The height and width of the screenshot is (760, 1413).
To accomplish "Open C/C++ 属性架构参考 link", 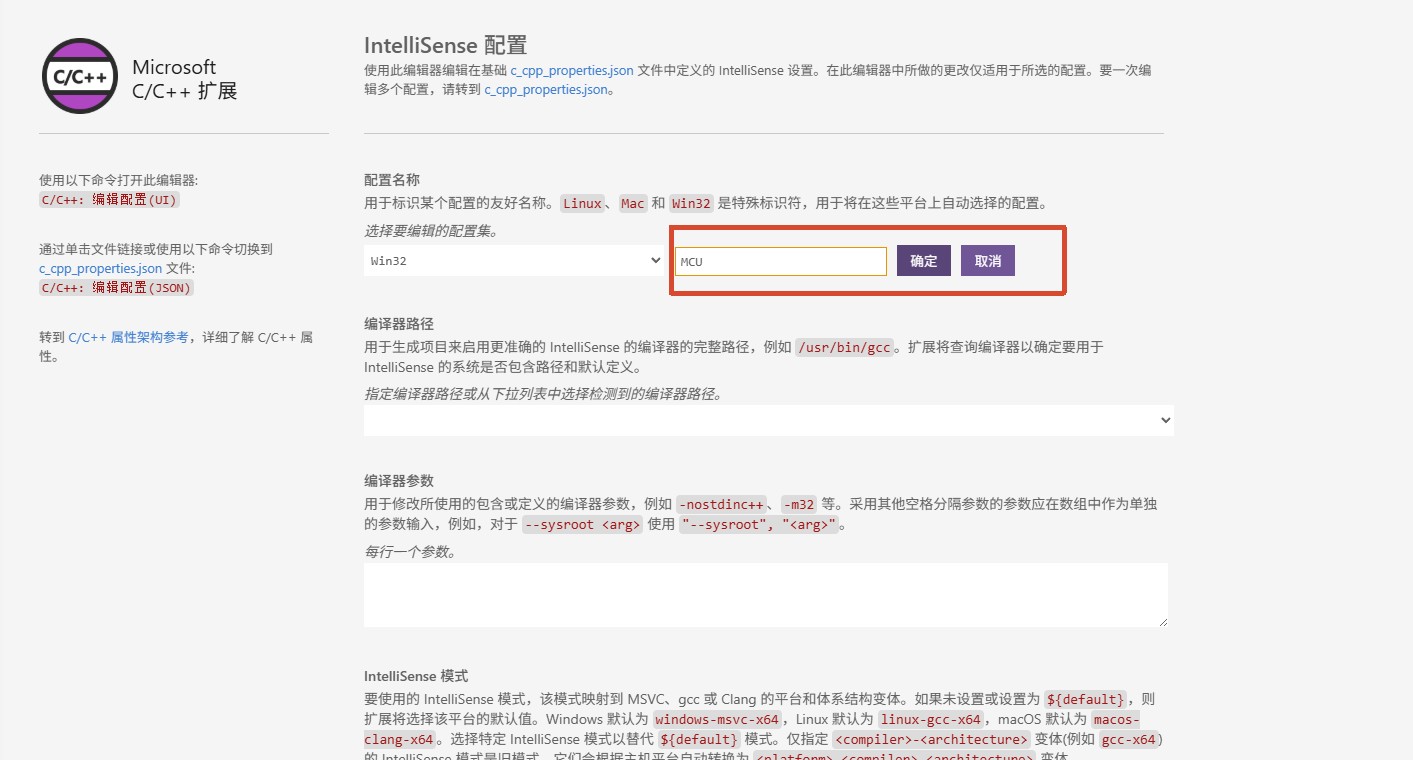I will [128, 337].
